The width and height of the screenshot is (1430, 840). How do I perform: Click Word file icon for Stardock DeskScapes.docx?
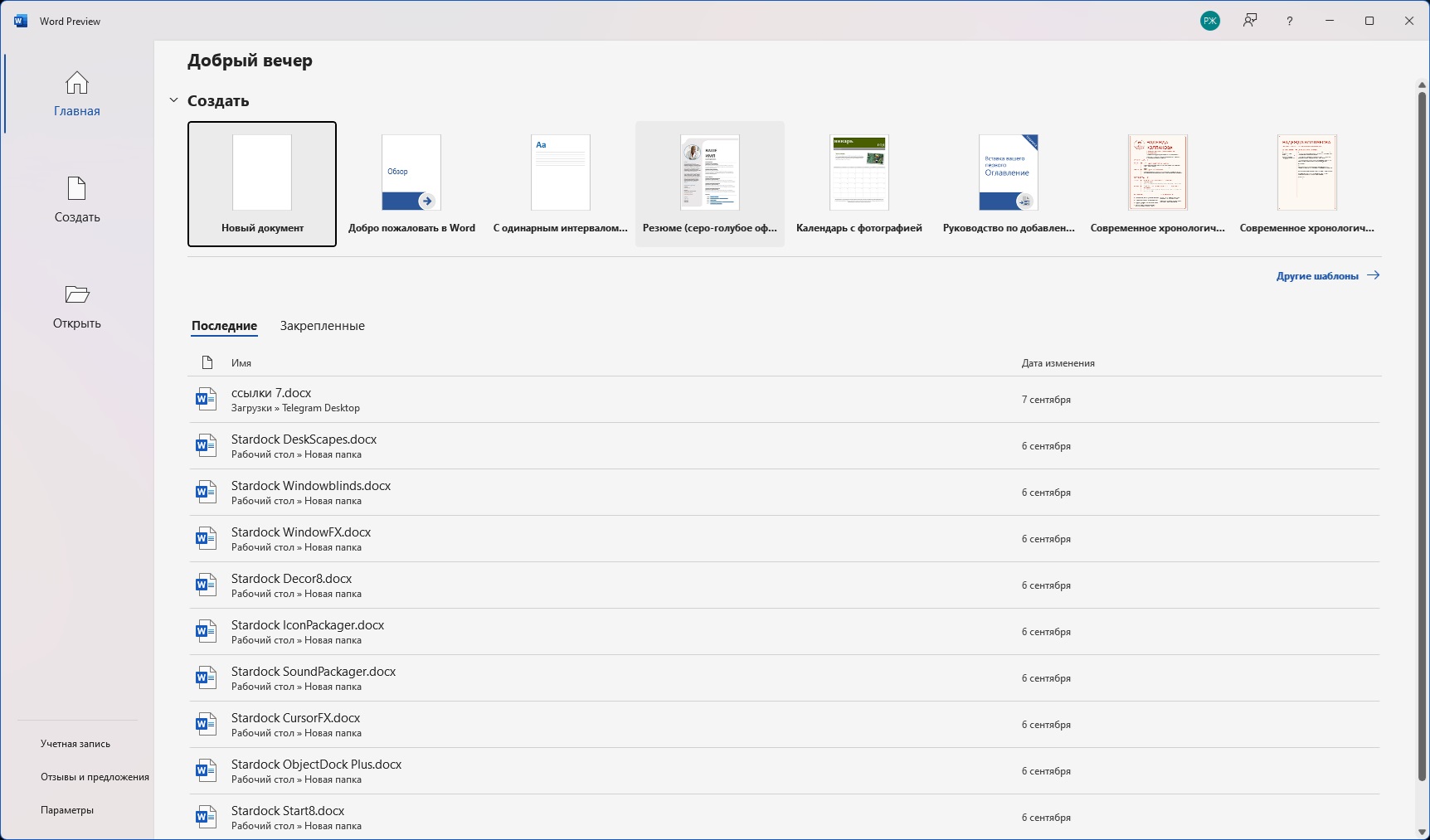(x=205, y=446)
